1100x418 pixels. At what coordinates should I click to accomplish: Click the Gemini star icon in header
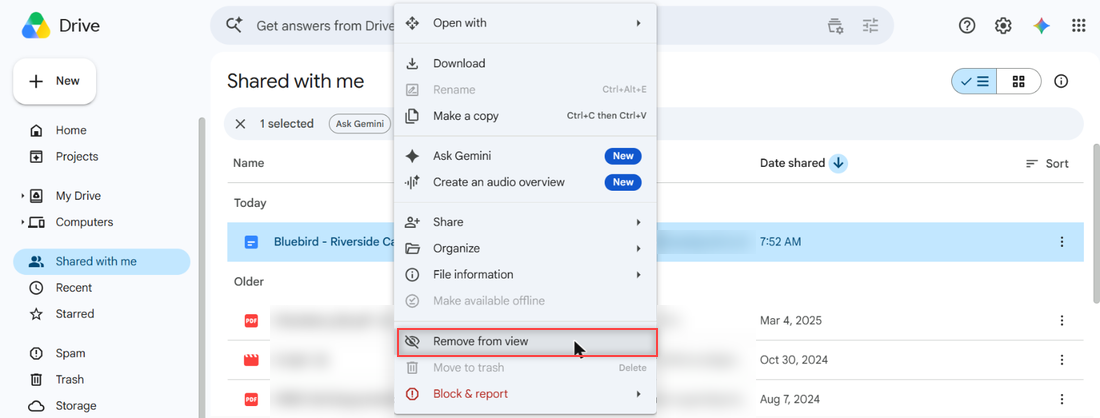(1042, 26)
